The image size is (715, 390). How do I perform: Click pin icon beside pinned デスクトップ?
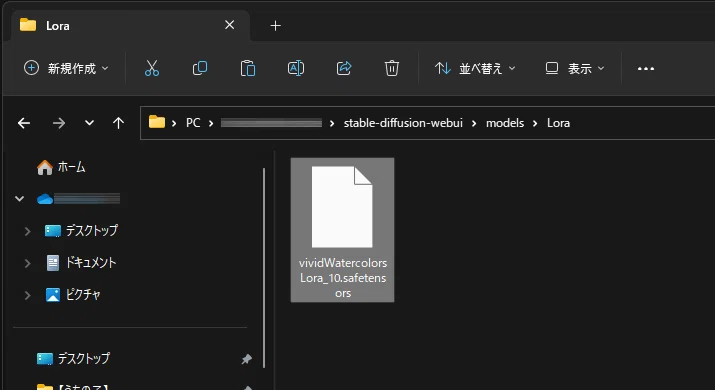click(246, 359)
